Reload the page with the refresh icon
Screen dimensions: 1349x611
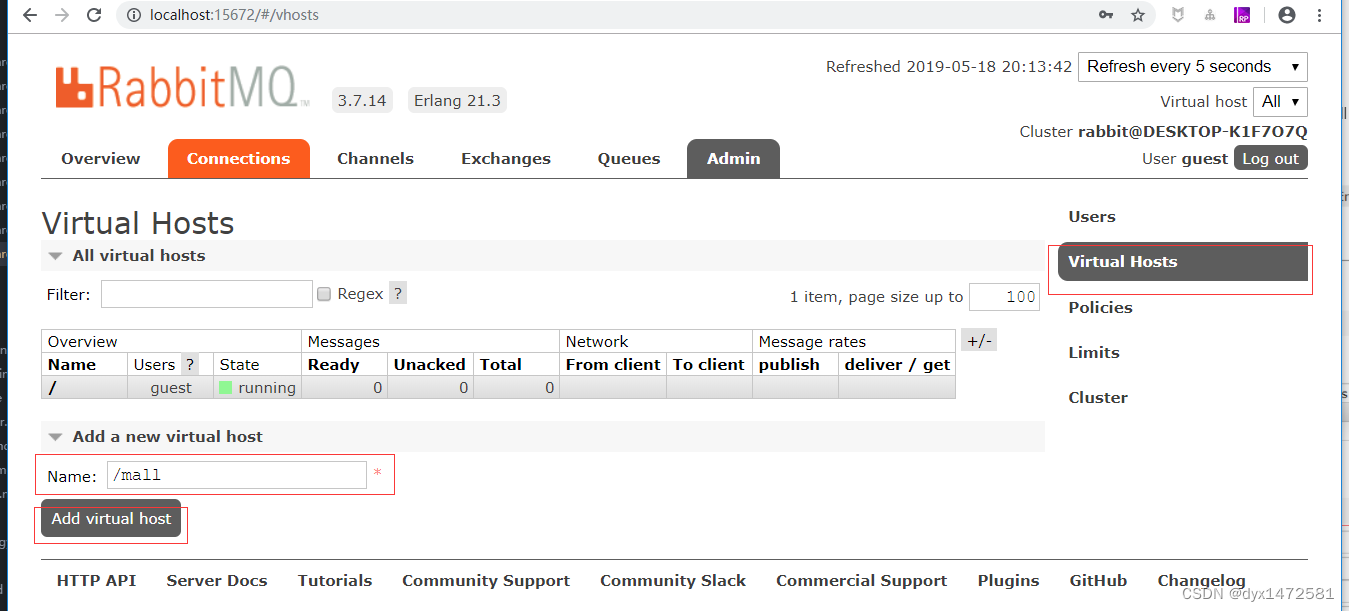94,15
